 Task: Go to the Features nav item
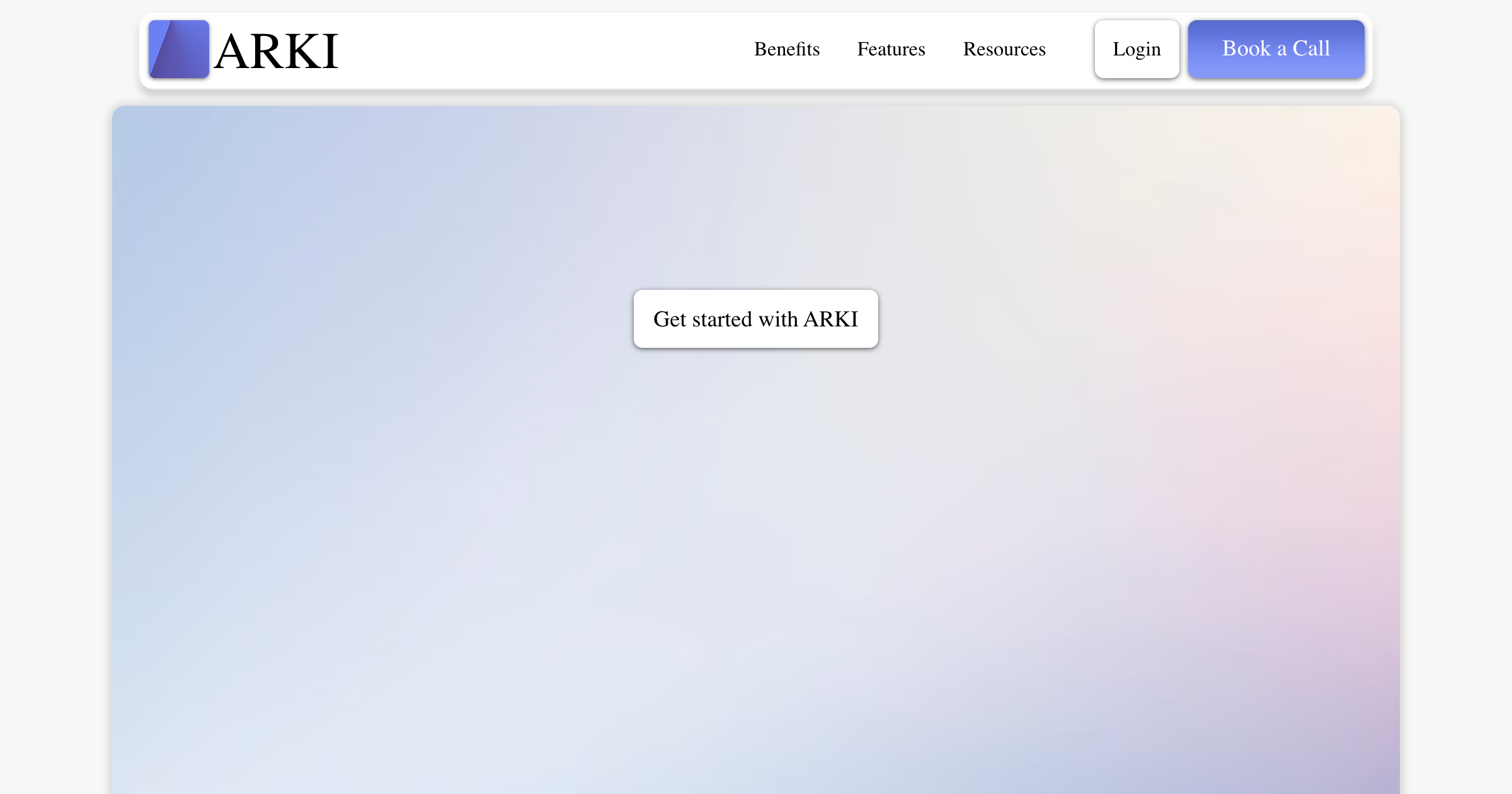pos(891,49)
